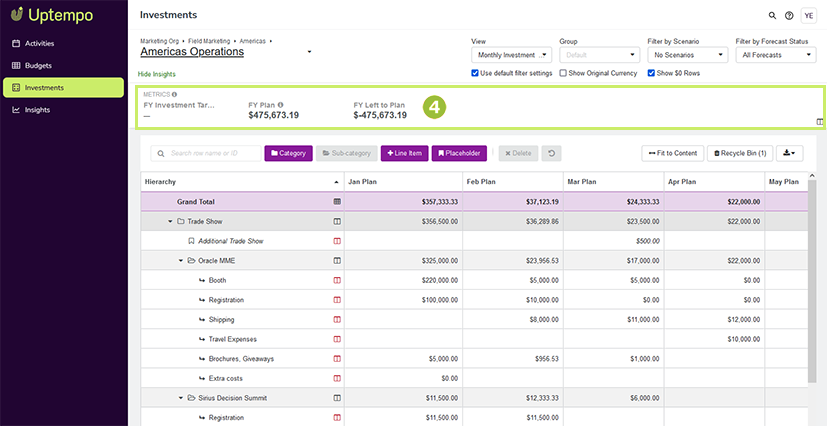
Task: Click the Jan Plan column header
Action: coord(403,182)
